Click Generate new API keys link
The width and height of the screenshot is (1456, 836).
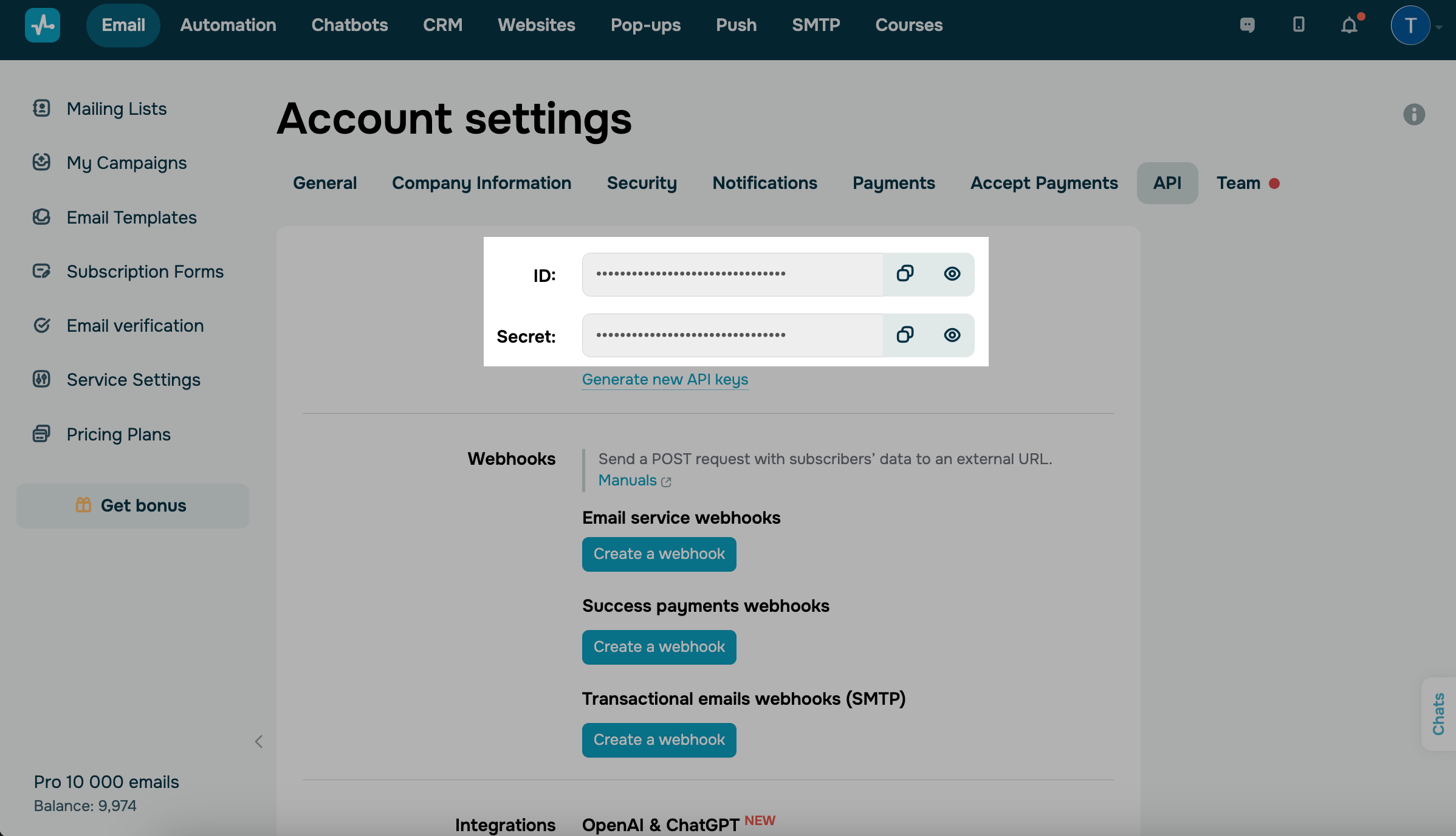[x=664, y=378]
